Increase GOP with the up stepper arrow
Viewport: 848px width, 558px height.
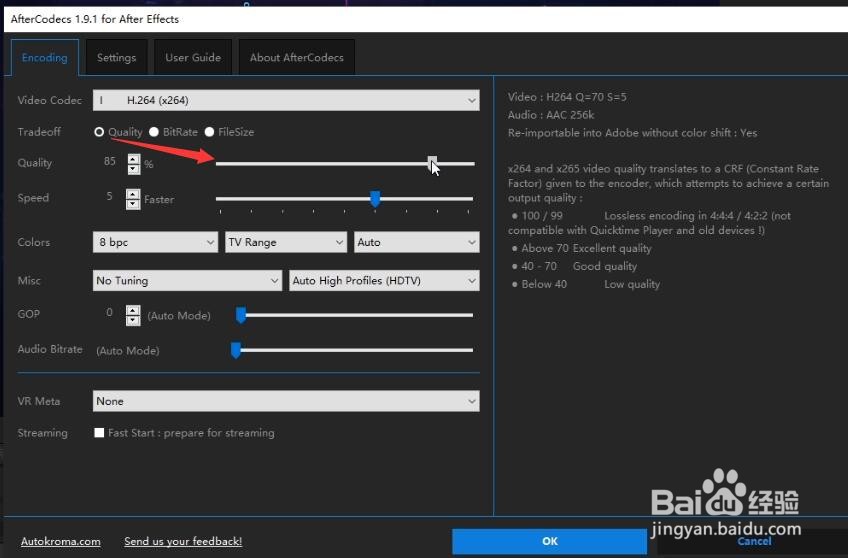click(x=133, y=310)
